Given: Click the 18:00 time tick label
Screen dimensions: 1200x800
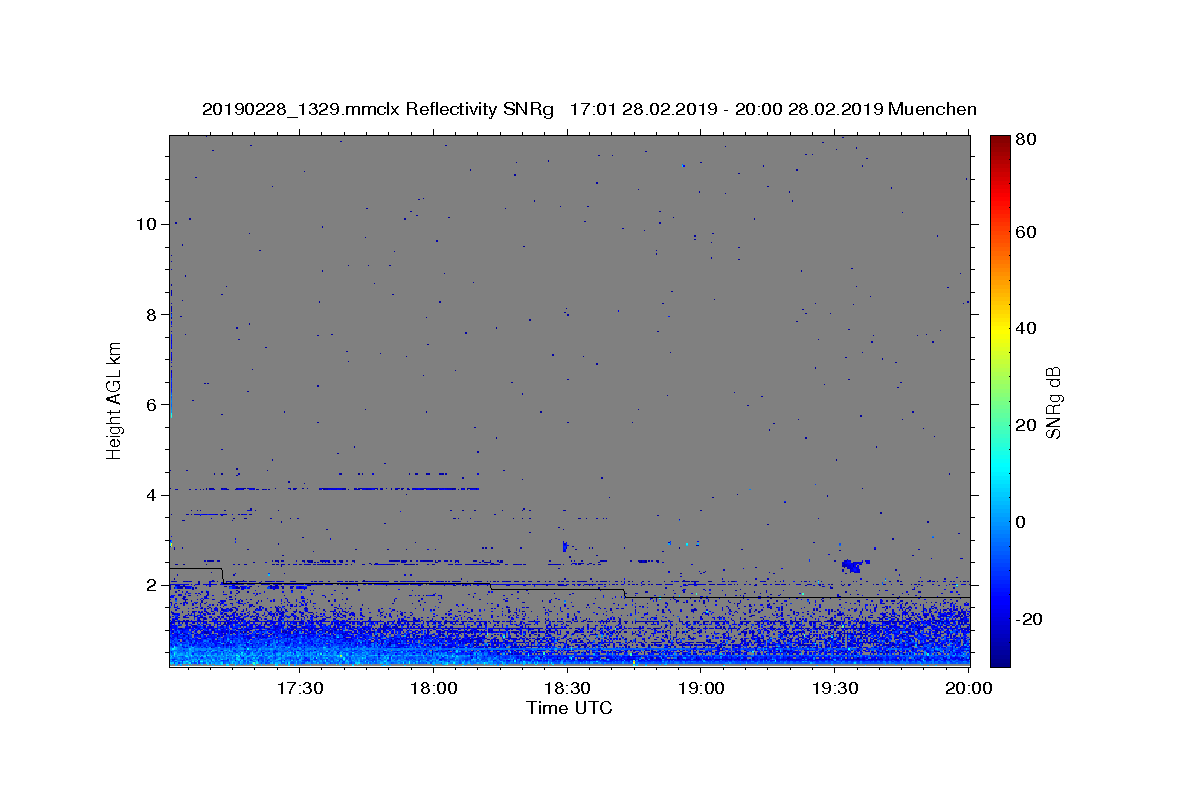Looking at the screenshot, I should pos(433,689).
